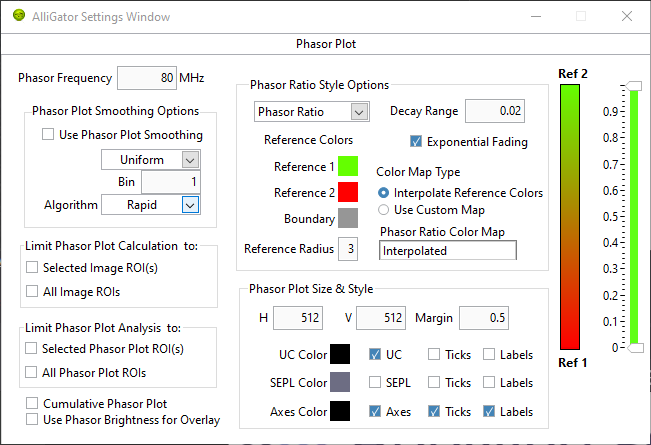
Task: Click the top handle of the ratio slider
Action: (x=634, y=86)
